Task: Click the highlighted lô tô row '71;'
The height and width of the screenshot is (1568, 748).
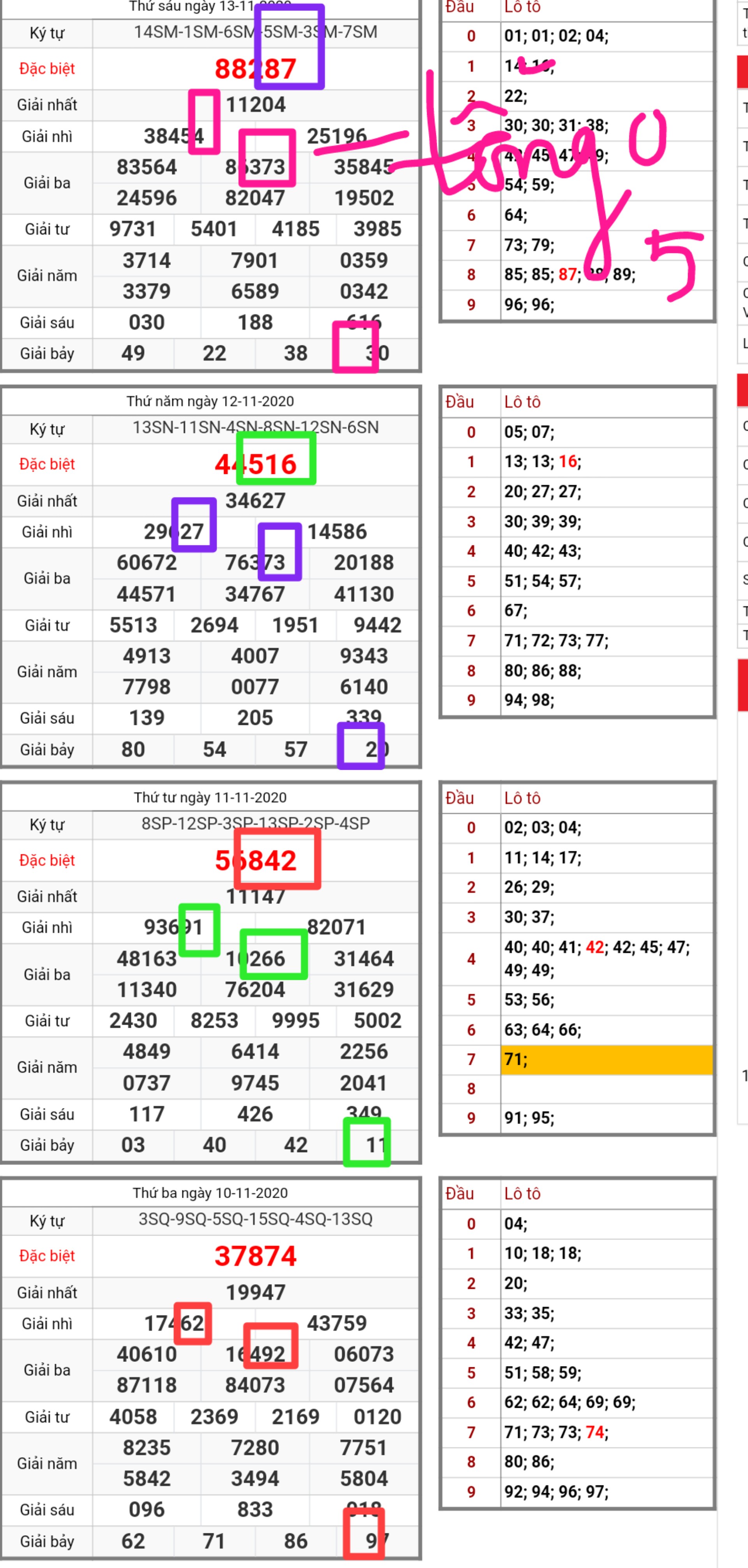Action: point(606,1060)
